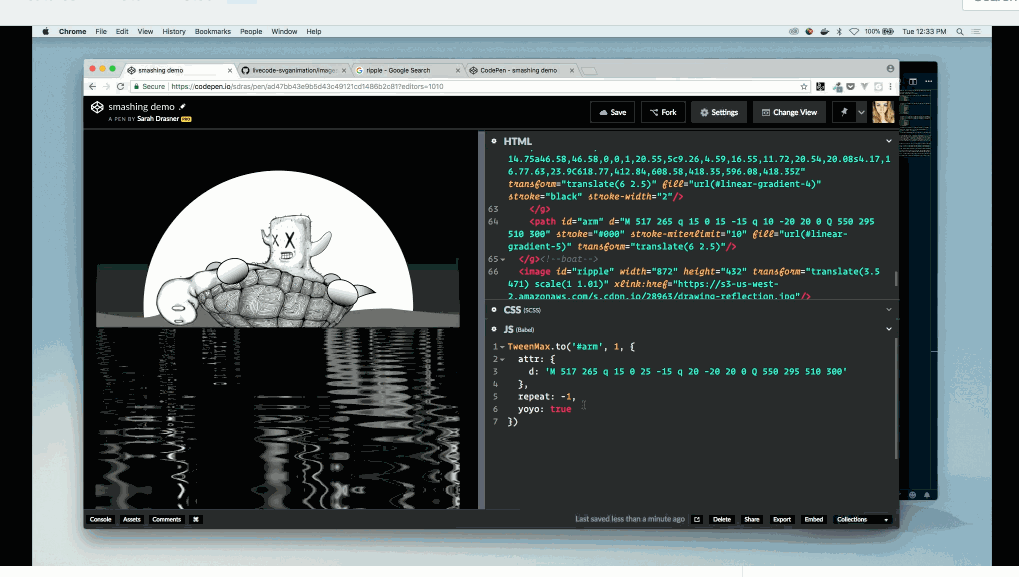This screenshot has width=1019, height=577.
Task: Fold HTML code at line 65
Action: pyautogui.click(x=502, y=259)
